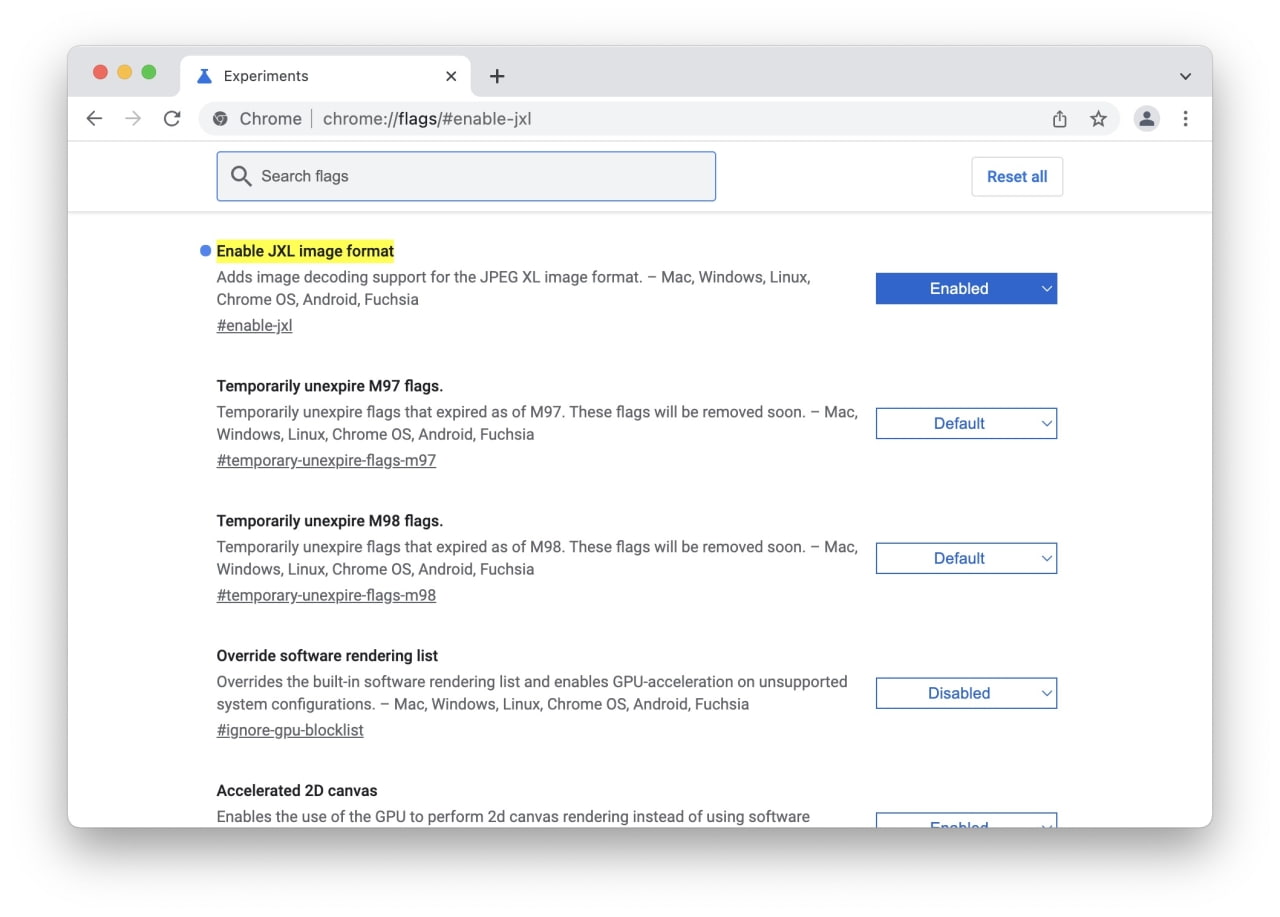Open Override software rendering list dropdown
This screenshot has height=917, width=1280.
pyautogui.click(x=966, y=694)
